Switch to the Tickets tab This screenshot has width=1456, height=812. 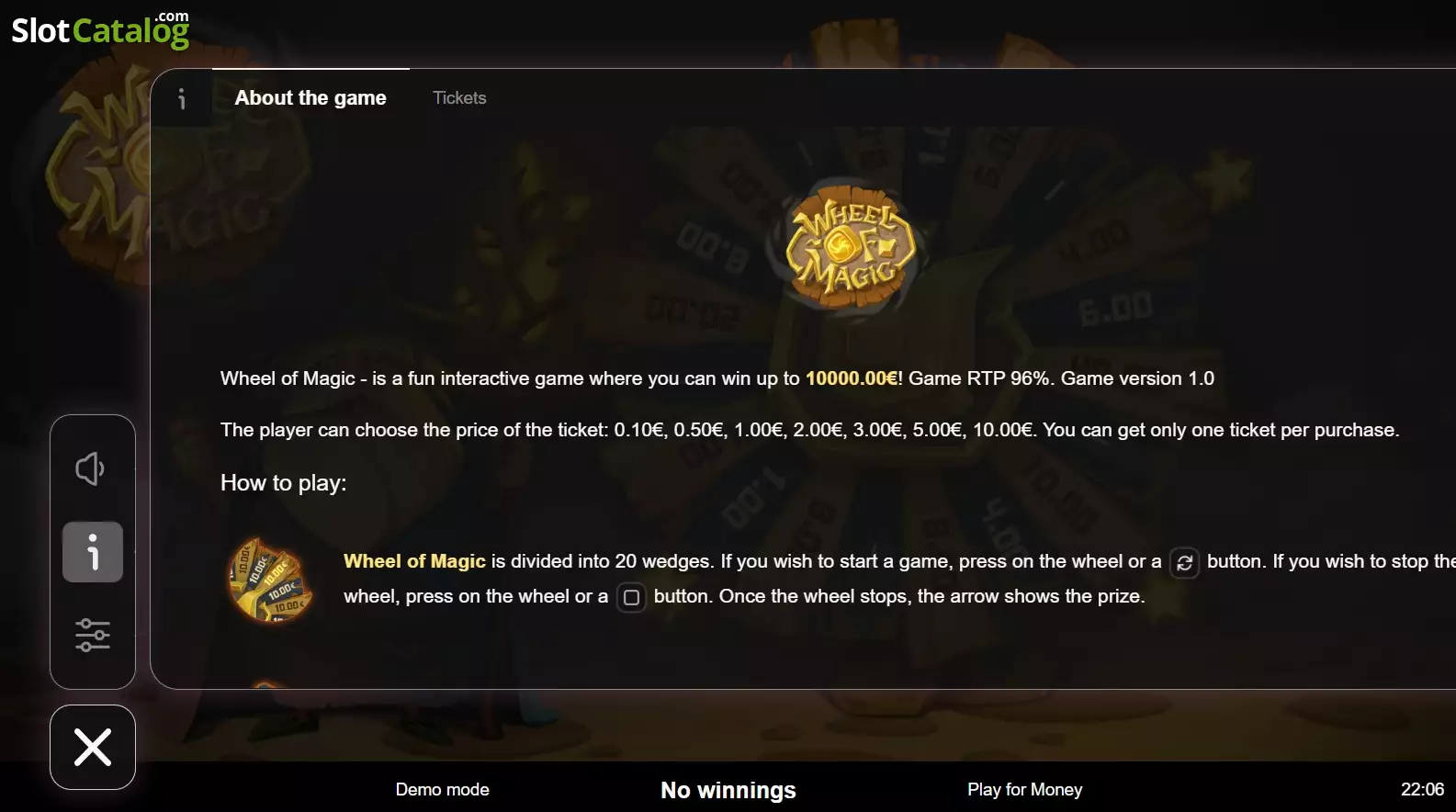pyautogui.click(x=459, y=97)
